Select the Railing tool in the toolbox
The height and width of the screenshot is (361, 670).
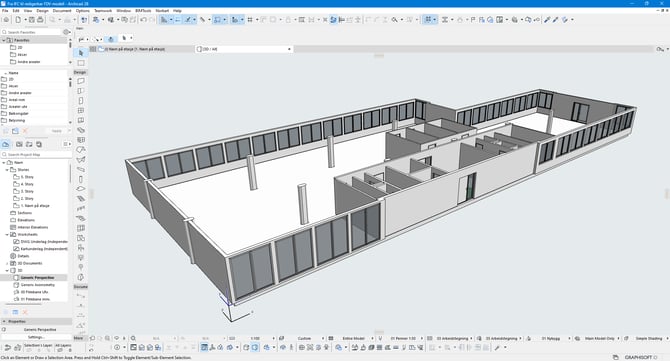[81, 208]
